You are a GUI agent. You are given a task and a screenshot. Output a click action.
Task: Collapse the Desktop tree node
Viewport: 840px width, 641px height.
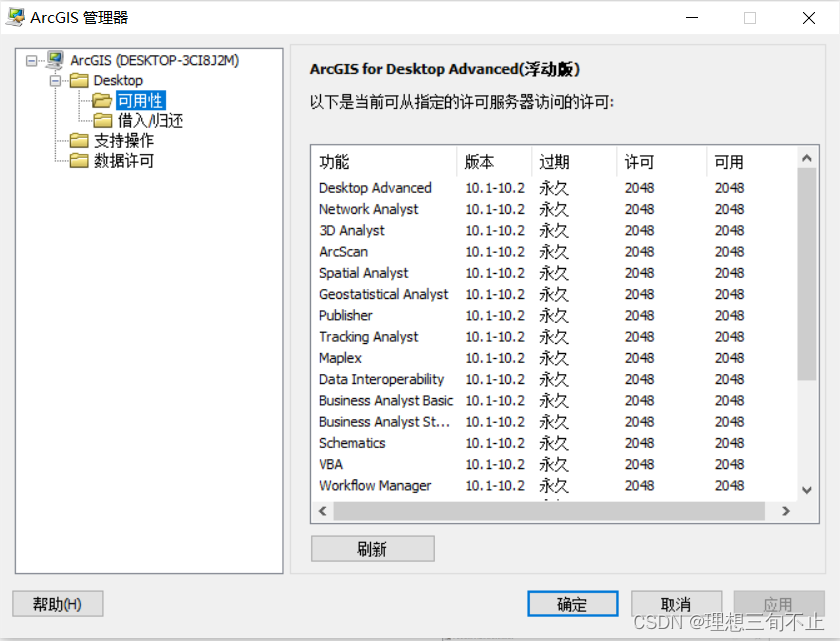(55, 81)
